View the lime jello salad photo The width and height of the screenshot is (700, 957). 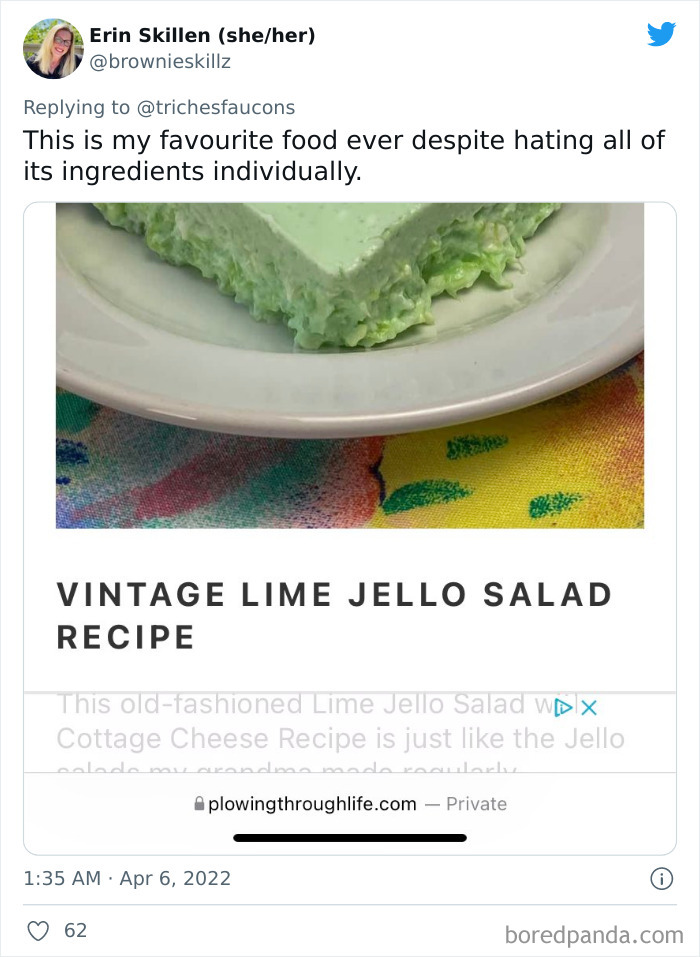pos(350,366)
